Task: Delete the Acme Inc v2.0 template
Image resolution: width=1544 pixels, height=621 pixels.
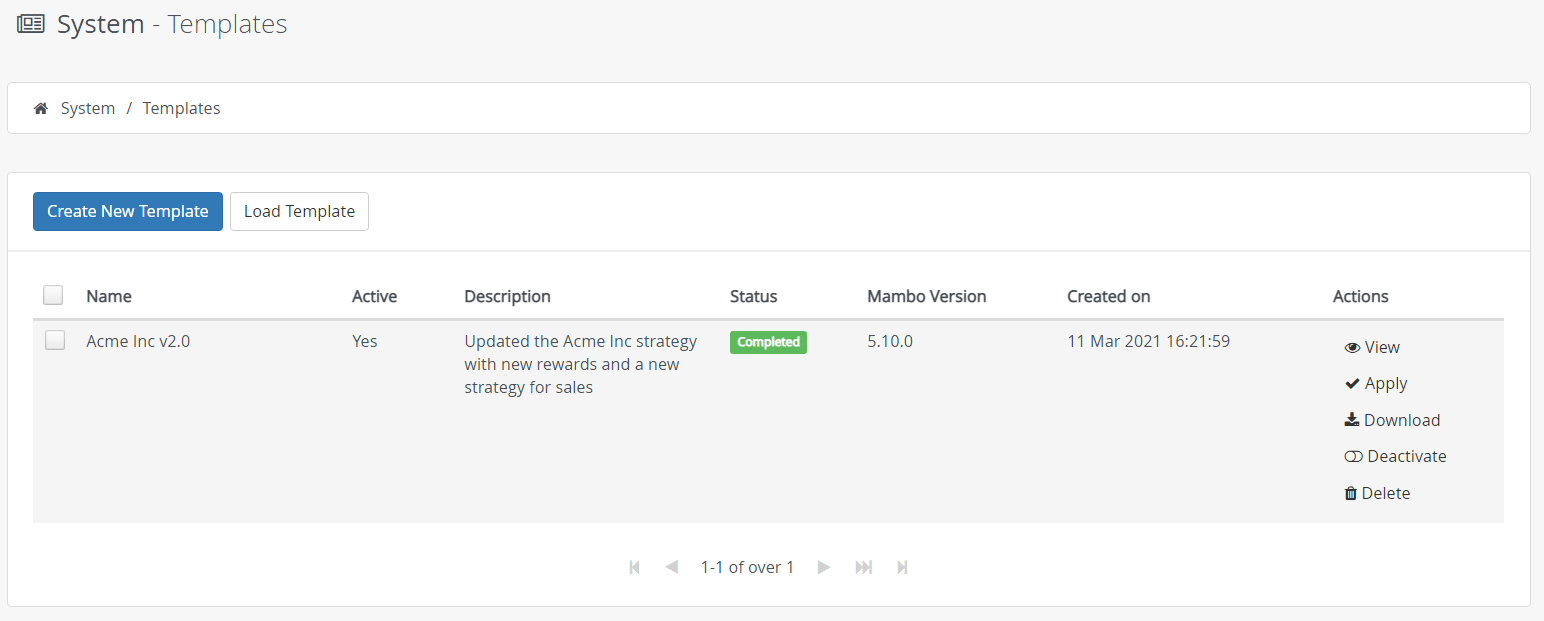Action: point(1377,493)
